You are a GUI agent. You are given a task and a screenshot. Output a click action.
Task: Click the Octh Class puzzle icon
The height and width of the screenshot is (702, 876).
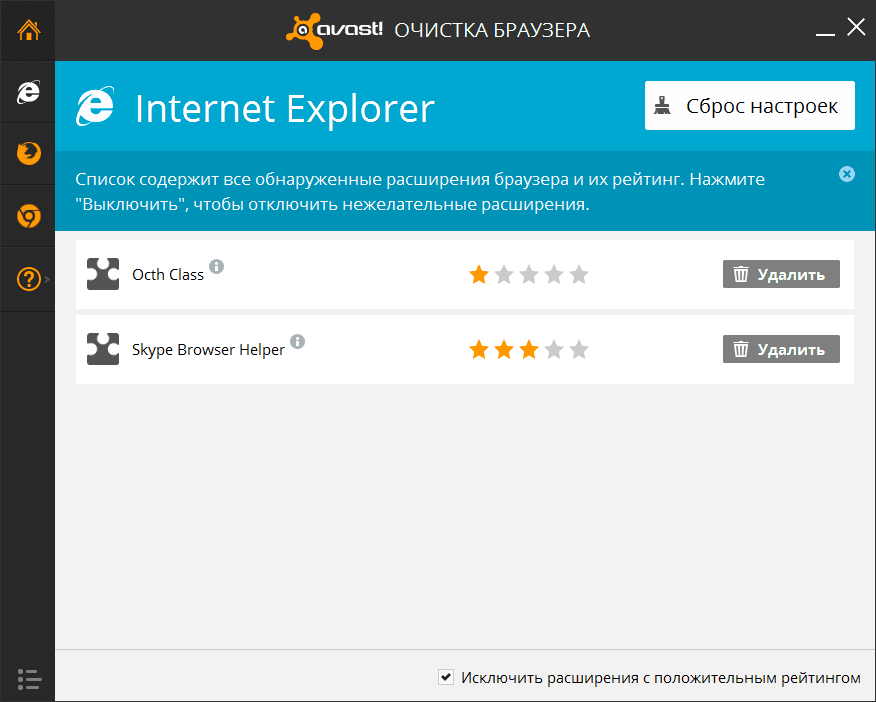[103, 274]
